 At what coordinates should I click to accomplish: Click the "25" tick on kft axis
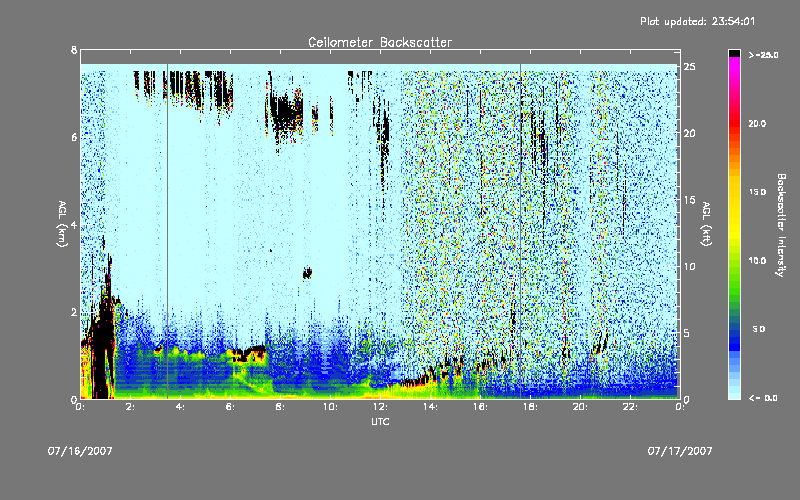689,67
